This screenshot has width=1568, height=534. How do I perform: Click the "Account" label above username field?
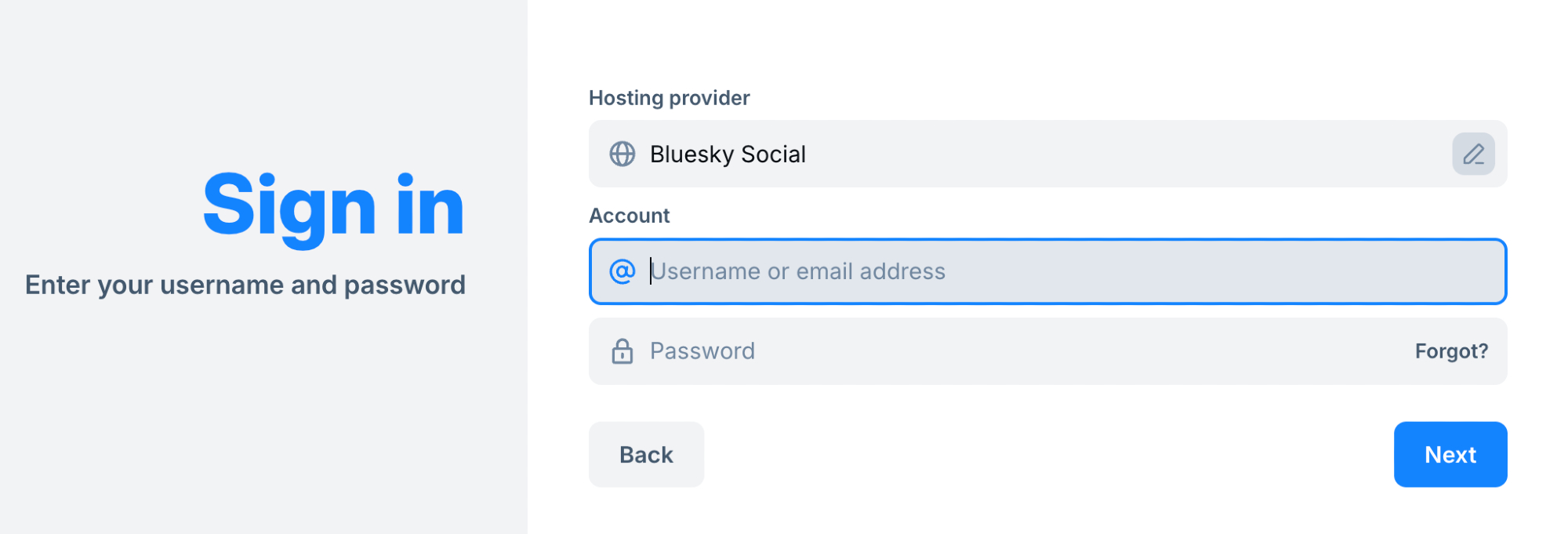click(x=629, y=216)
